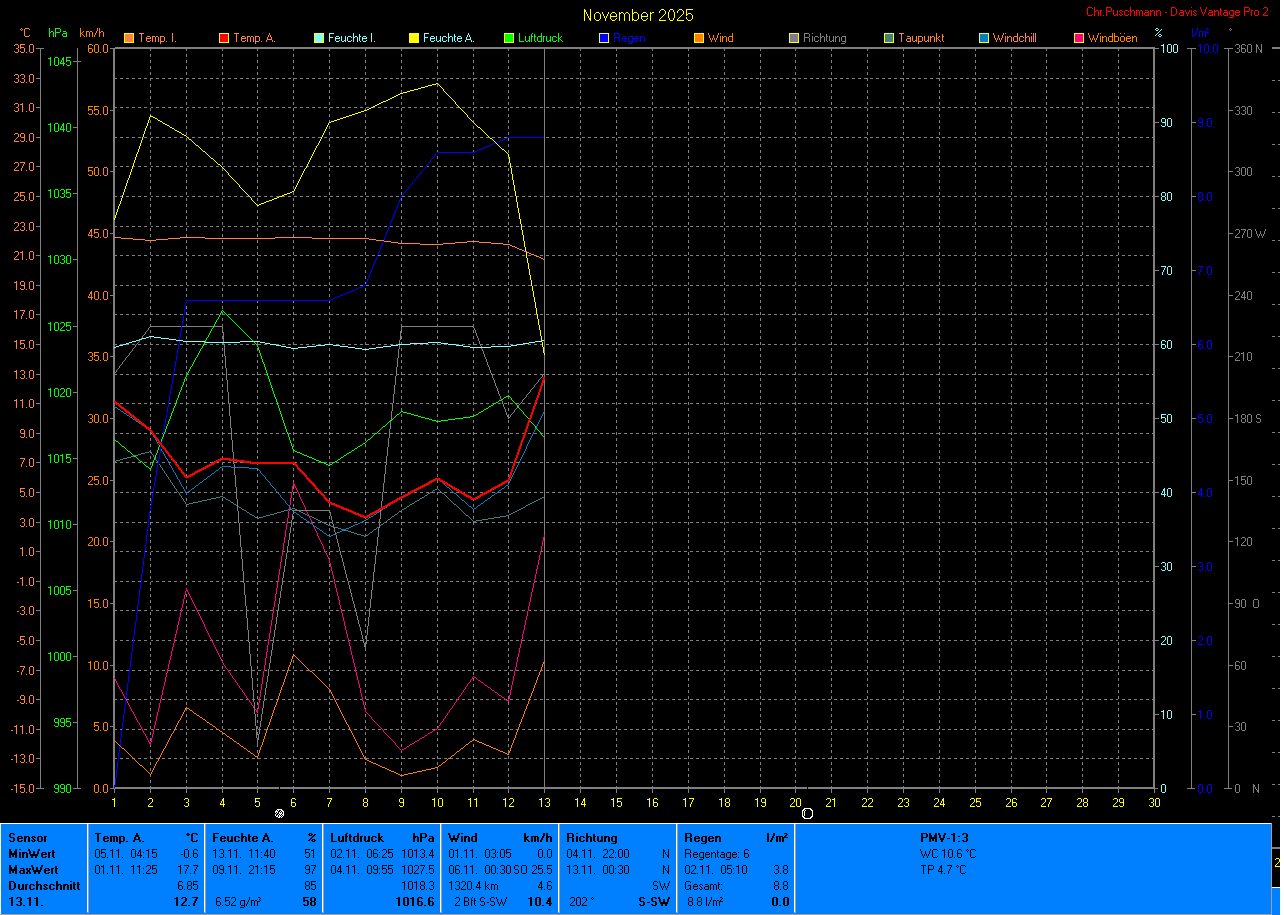Click the Wind legend label

pyautogui.click(x=720, y=38)
